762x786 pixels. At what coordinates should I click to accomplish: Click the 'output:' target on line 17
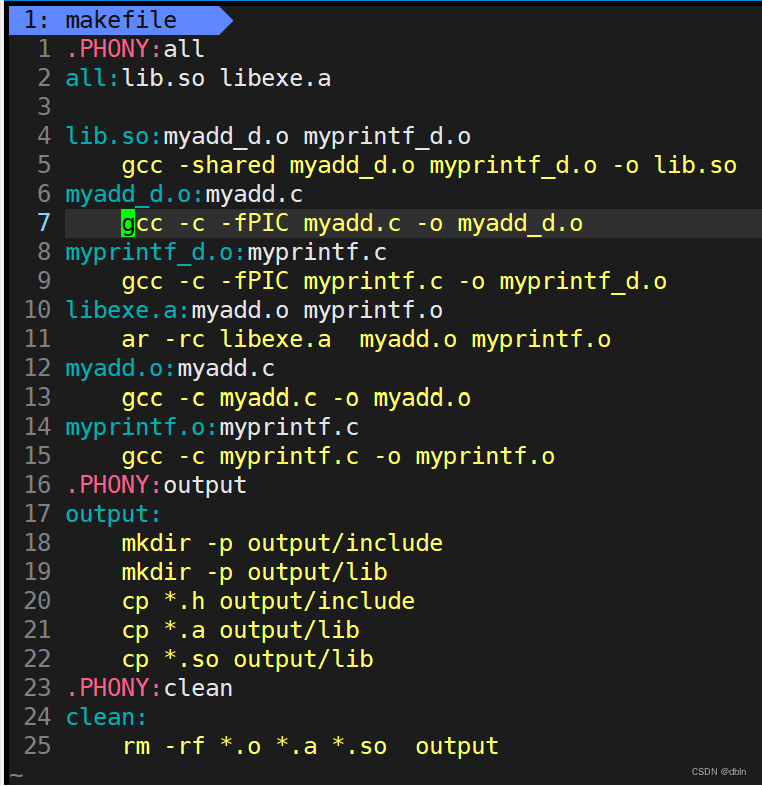pos(113,514)
